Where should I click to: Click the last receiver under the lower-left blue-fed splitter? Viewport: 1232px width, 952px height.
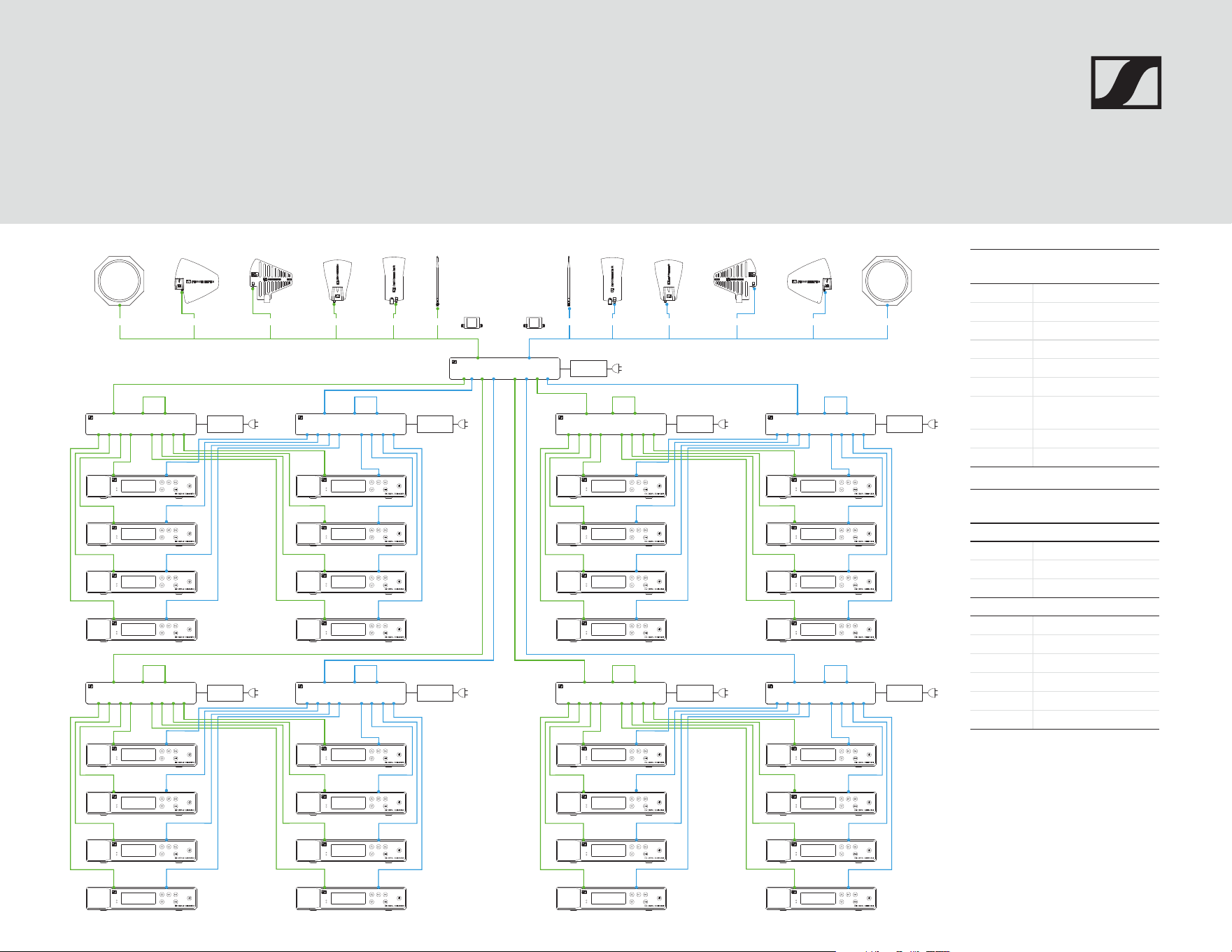(x=351, y=899)
